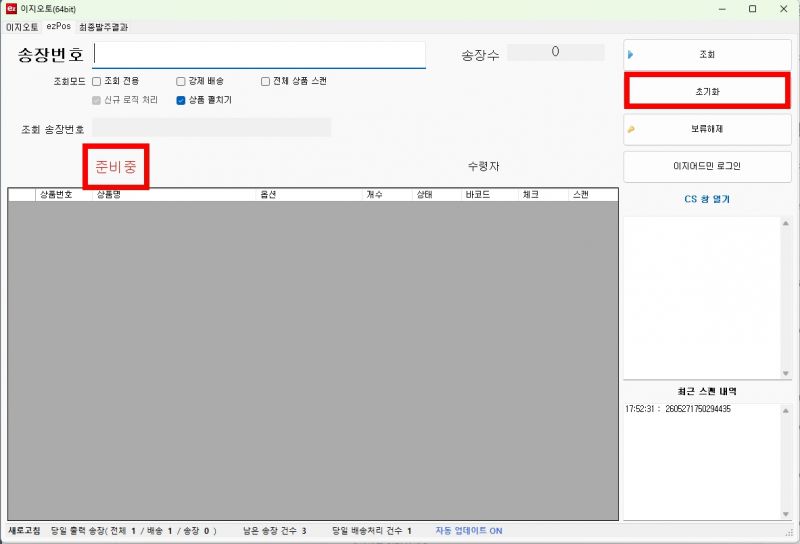
Task: Click the 남은 송장 건수 status text
Action: [x=274, y=531]
